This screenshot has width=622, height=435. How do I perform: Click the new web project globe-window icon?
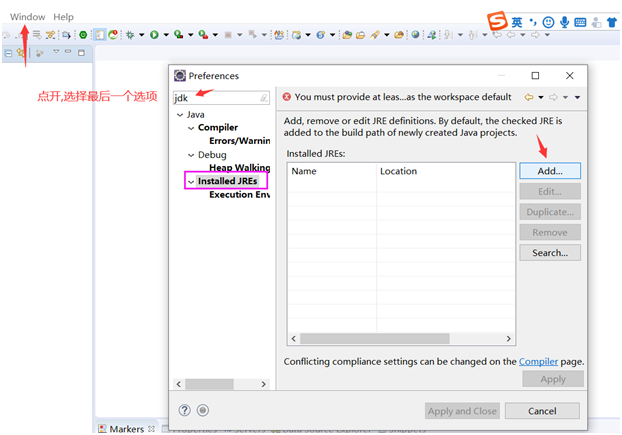(x=296, y=35)
